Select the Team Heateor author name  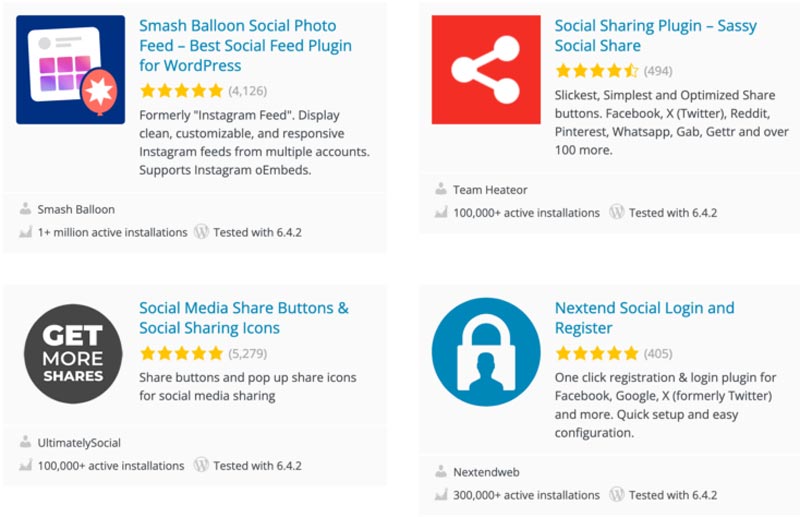click(490, 190)
